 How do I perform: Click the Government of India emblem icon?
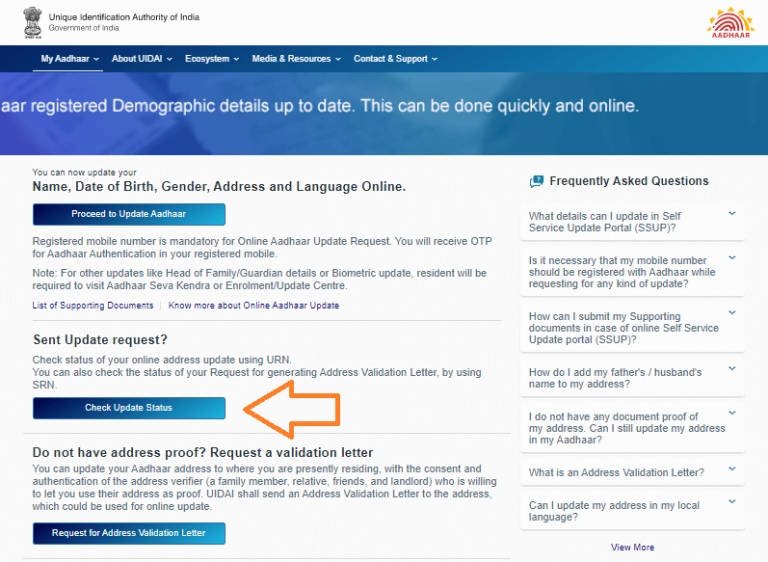33,22
